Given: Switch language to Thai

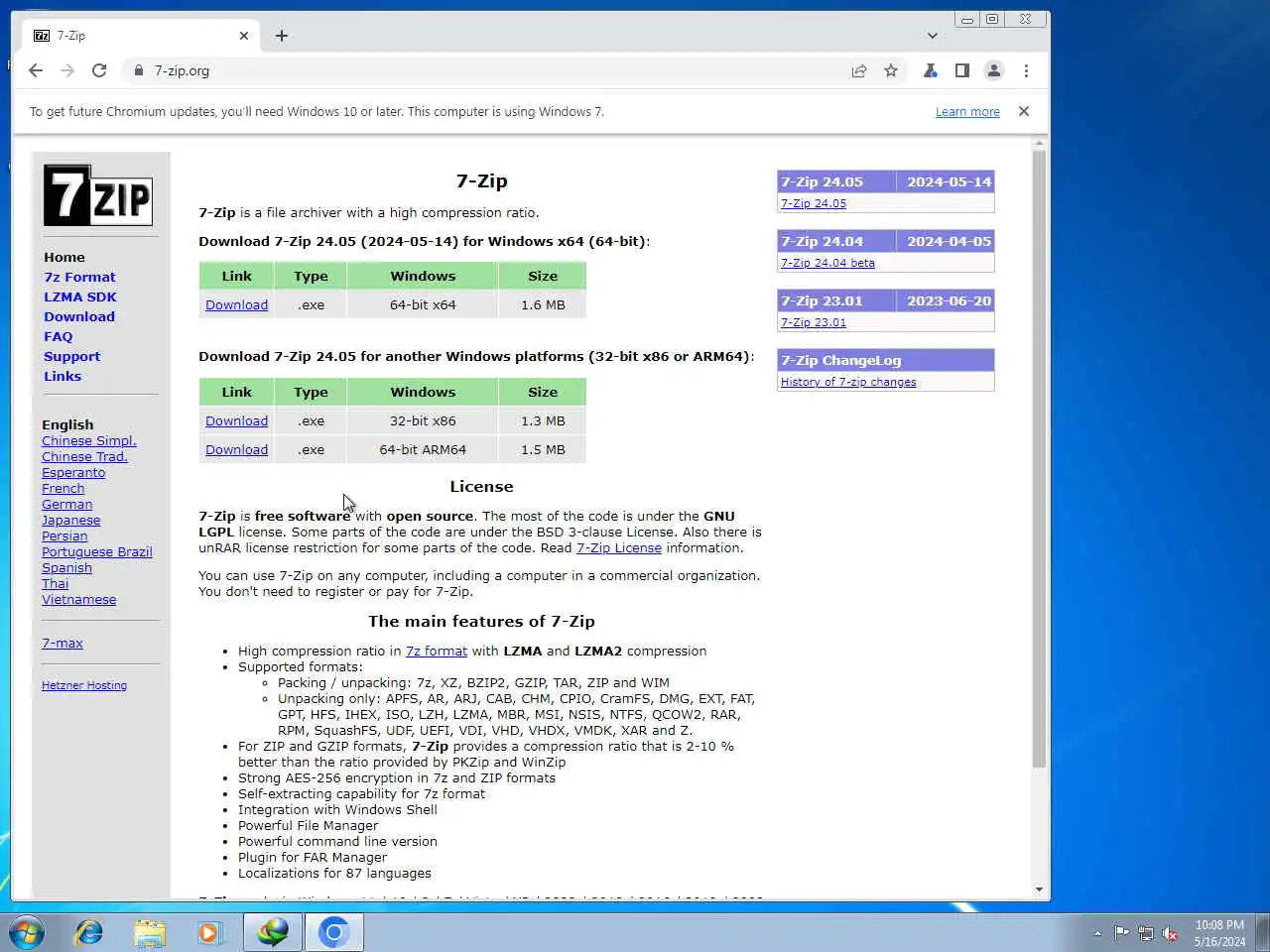Looking at the screenshot, I should point(56,584).
